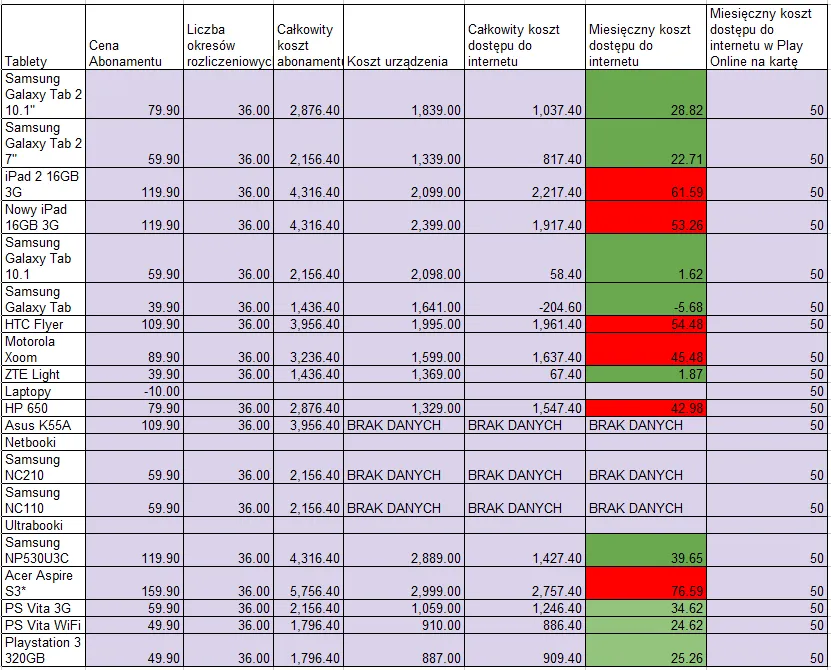
Task: Click the 67.40 internet cost cell
Action: (525, 374)
